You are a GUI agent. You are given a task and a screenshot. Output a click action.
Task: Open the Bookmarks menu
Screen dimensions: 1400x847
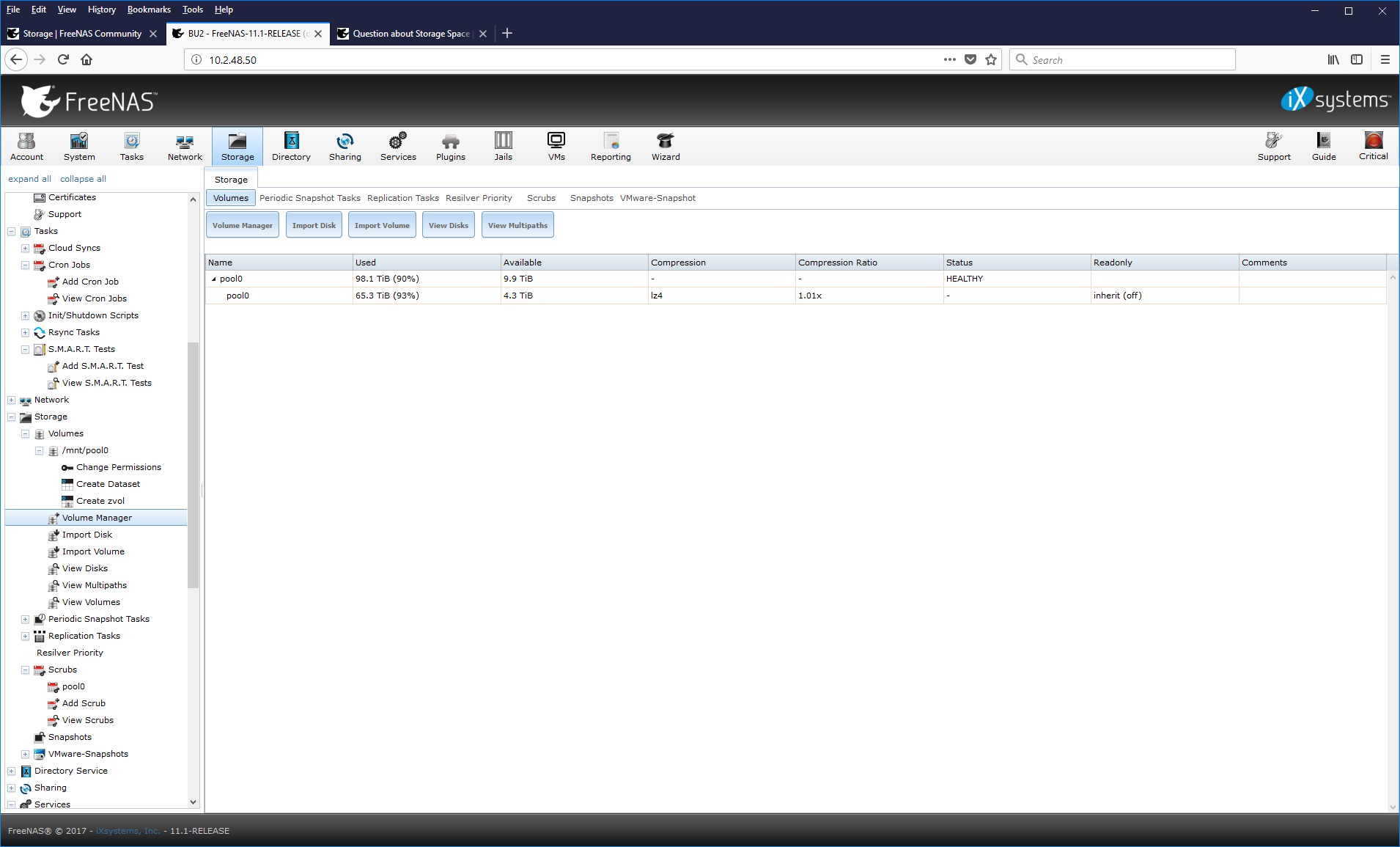coord(149,10)
